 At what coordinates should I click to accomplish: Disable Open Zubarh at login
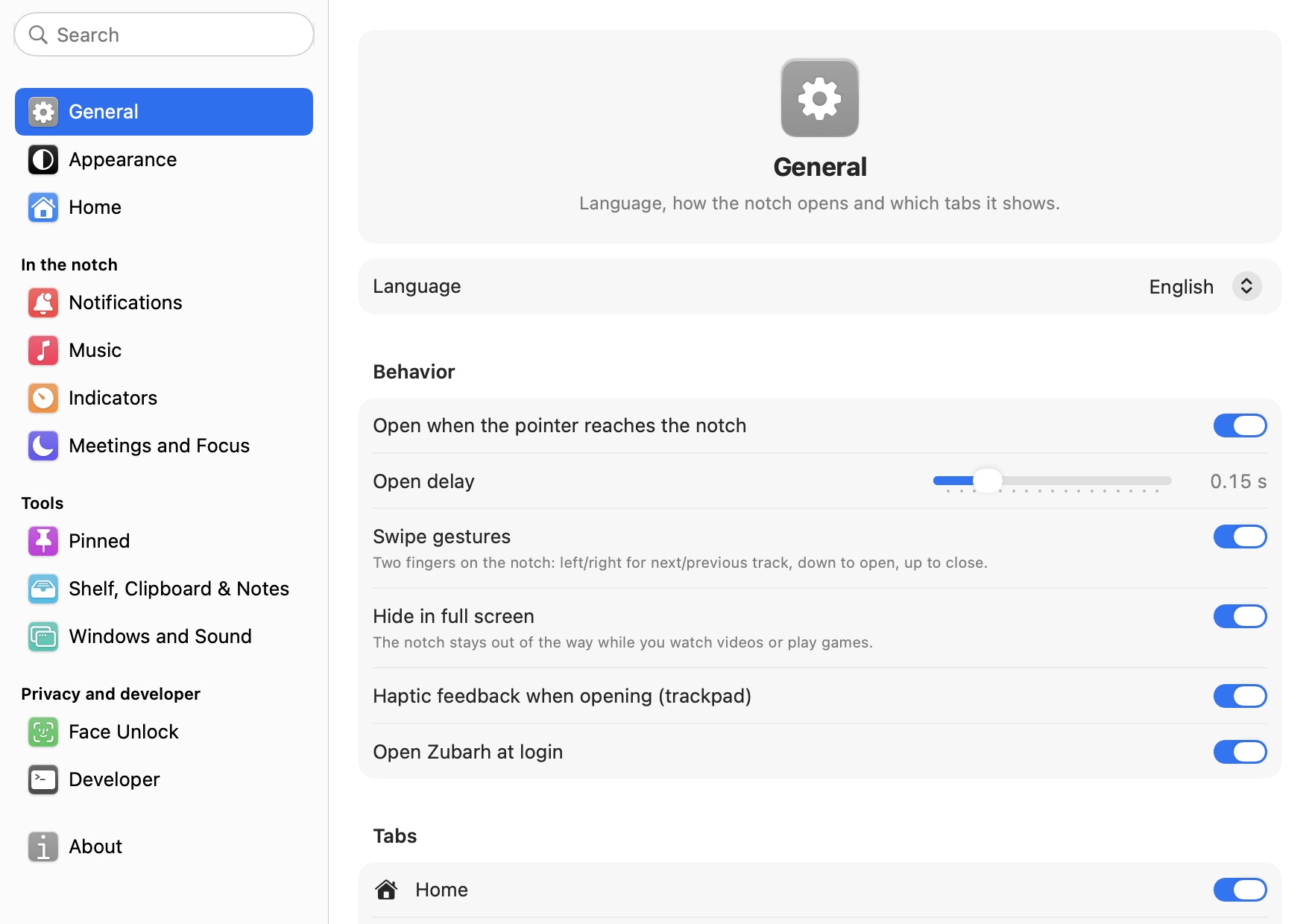coord(1240,752)
